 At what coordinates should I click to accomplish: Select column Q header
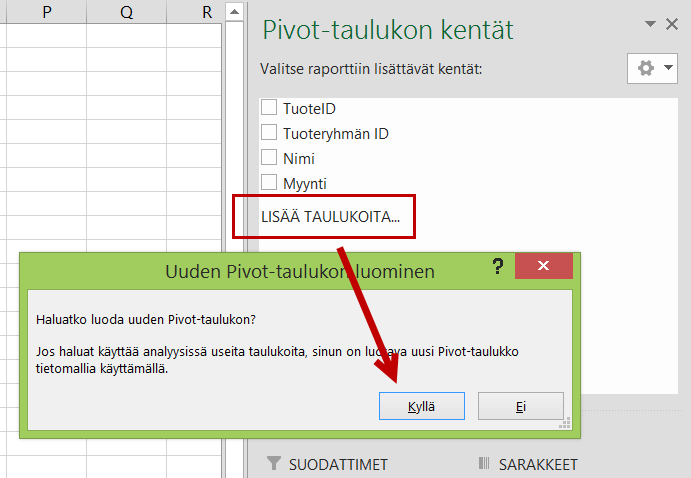[126, 12]
